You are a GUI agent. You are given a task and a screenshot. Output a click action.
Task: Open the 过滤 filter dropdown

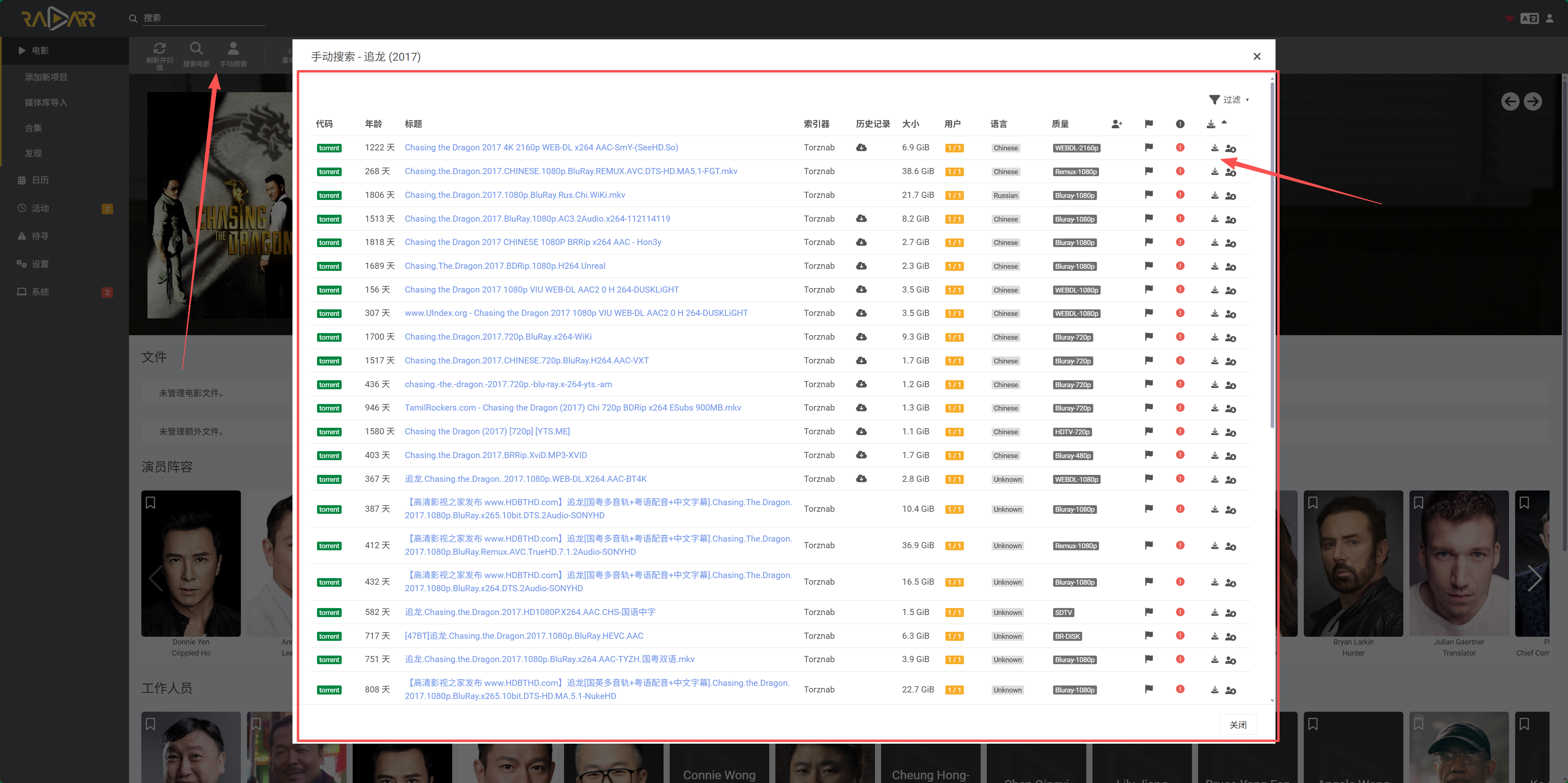click(1229, 100)
